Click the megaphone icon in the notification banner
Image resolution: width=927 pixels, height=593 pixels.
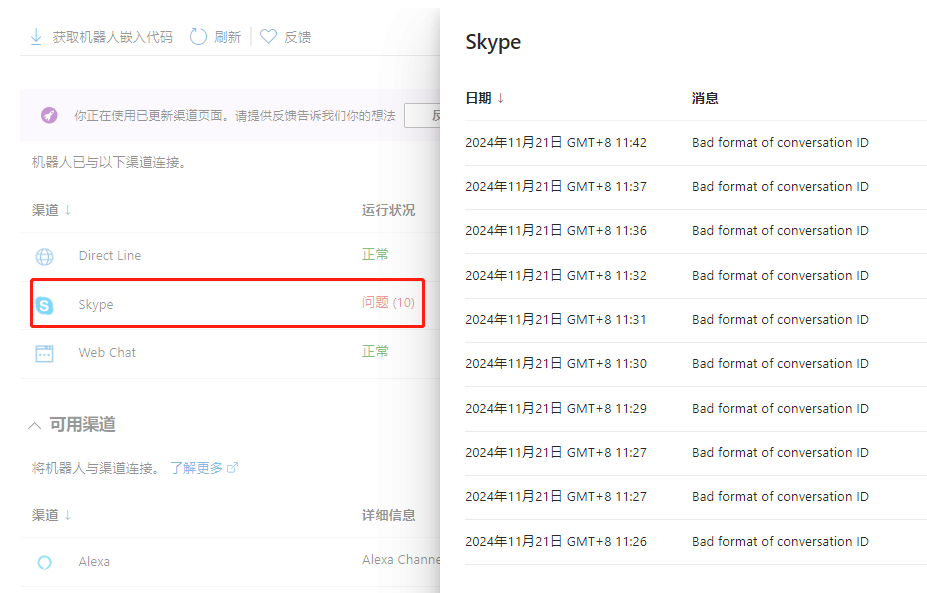tap(49, 115)
